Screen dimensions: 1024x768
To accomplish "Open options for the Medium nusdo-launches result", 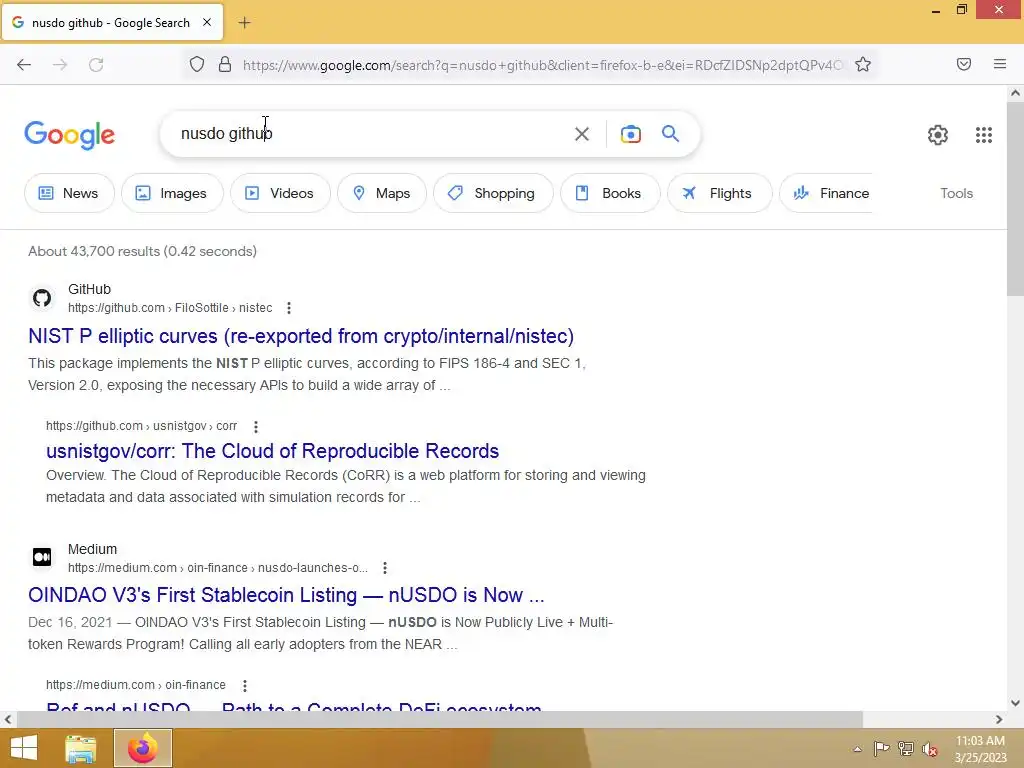I will pos(385,568).
